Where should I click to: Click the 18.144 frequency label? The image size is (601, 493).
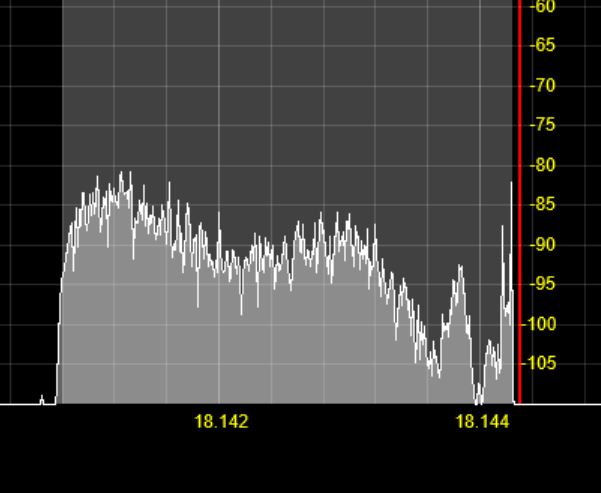coord(482,422)
